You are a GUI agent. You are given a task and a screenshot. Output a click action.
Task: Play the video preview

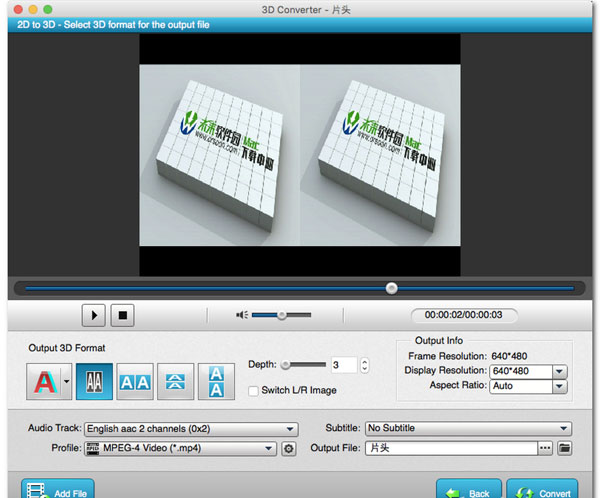(94, 315)
